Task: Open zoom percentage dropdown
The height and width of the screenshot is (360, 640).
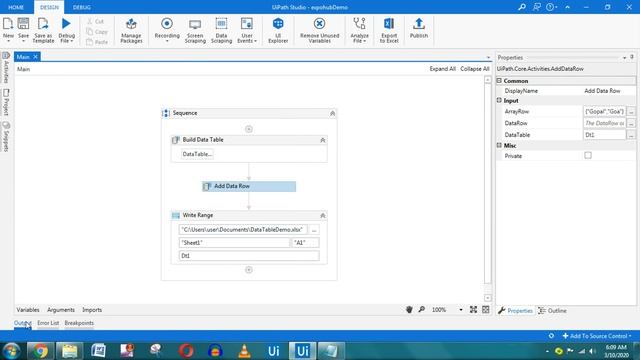Action: pos(461,310)
